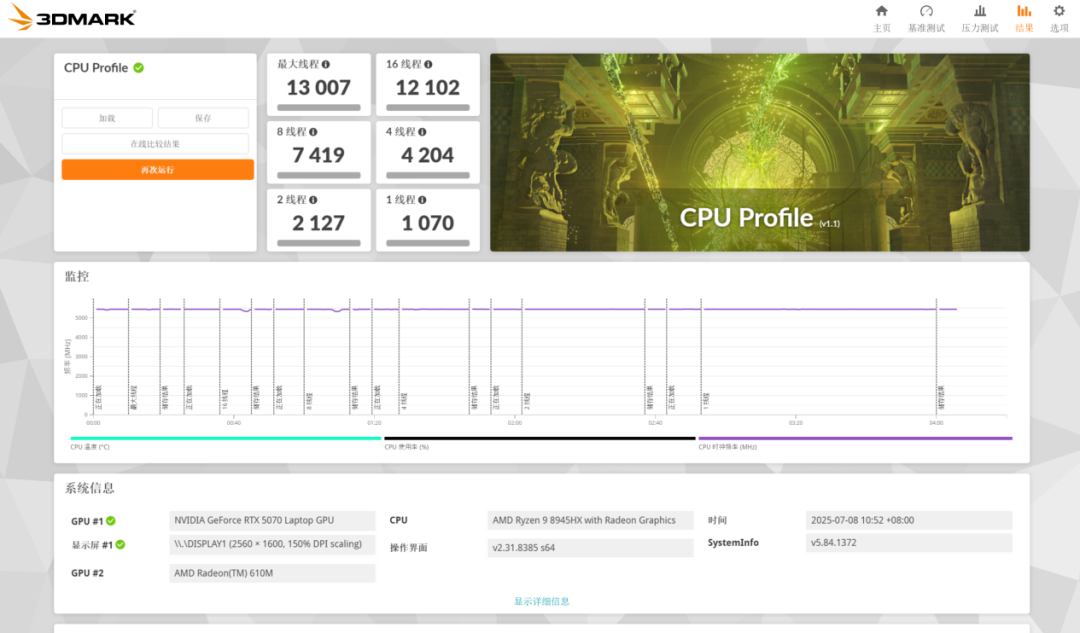Click the 01:20 time axis label
This screenshot has width=1080, height=633.
(x=374, y=423)
